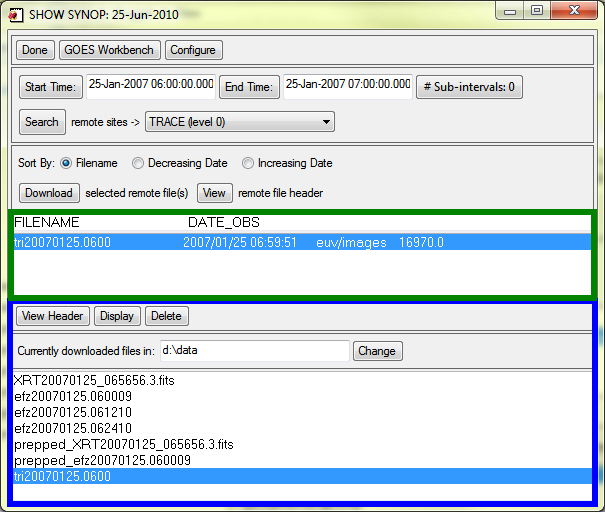Start a Search of remote sites
605x512 pixels.
[x=41, y=122]
